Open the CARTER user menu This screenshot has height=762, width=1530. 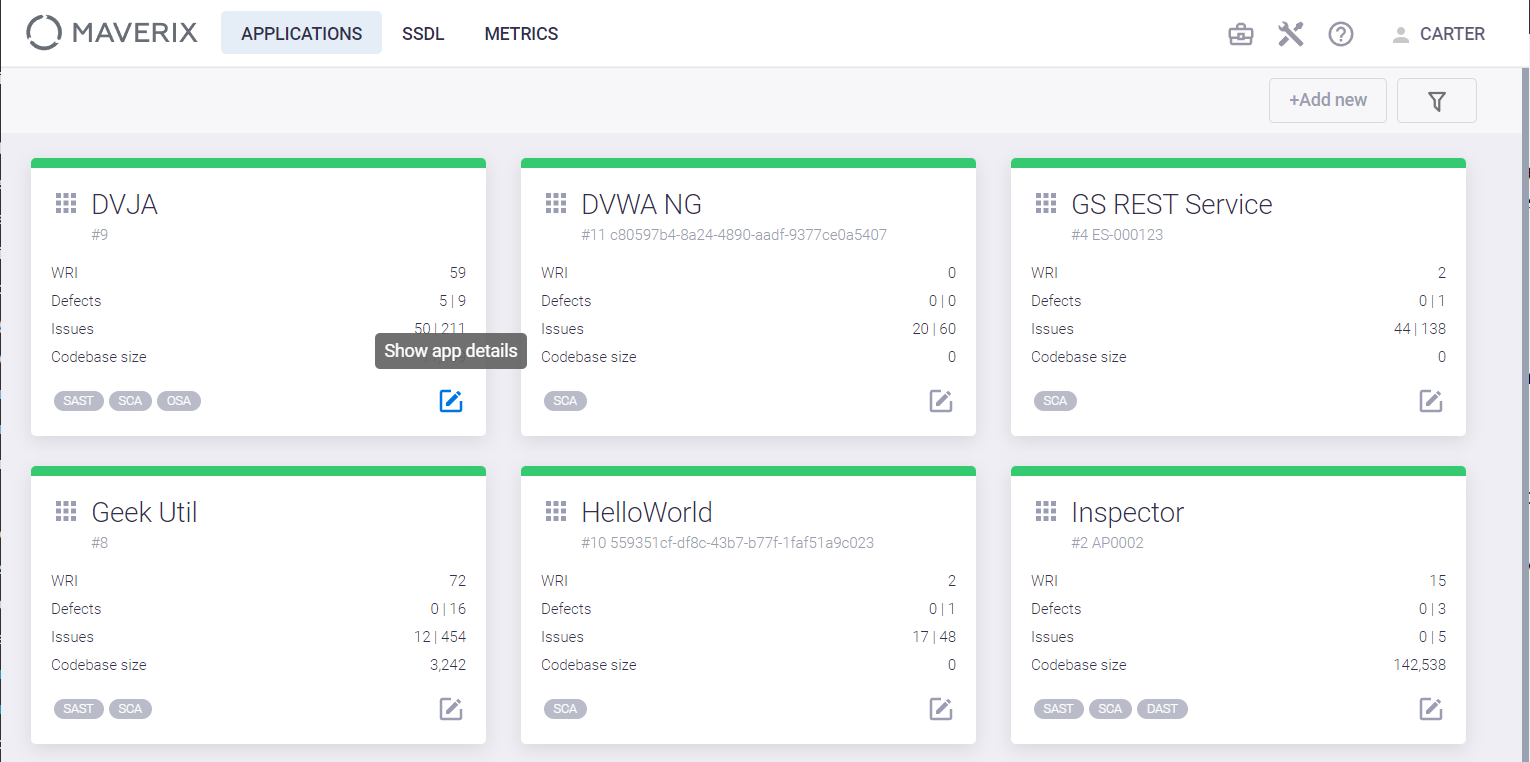point(1439,34)
